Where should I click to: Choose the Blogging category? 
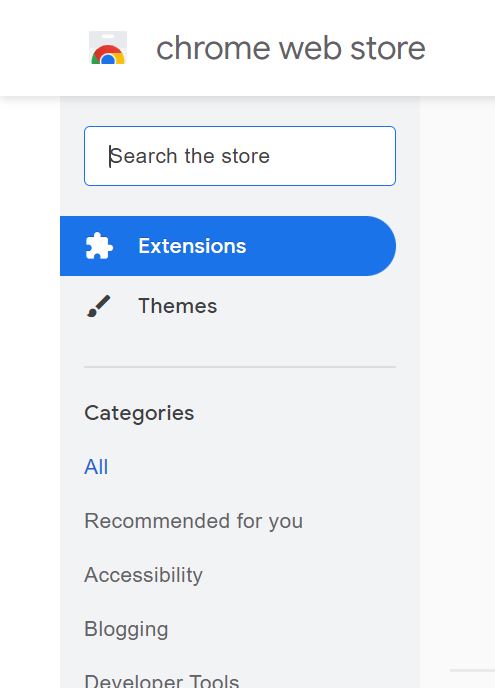126,629
